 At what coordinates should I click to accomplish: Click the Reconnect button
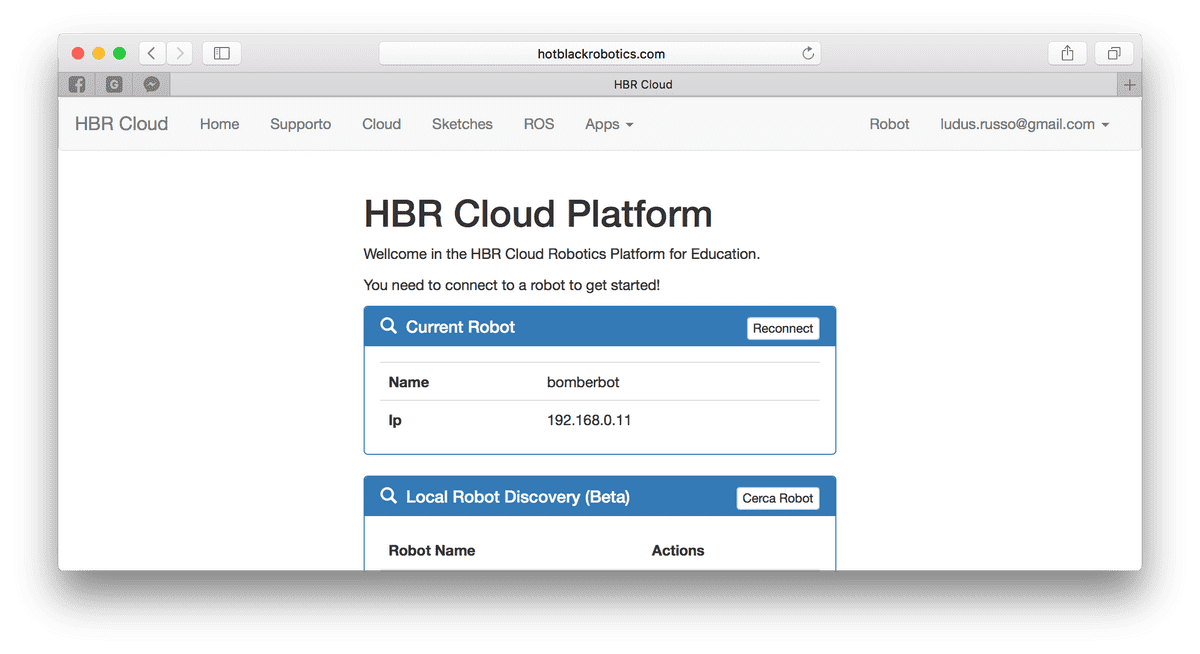[x=783, y=328]
